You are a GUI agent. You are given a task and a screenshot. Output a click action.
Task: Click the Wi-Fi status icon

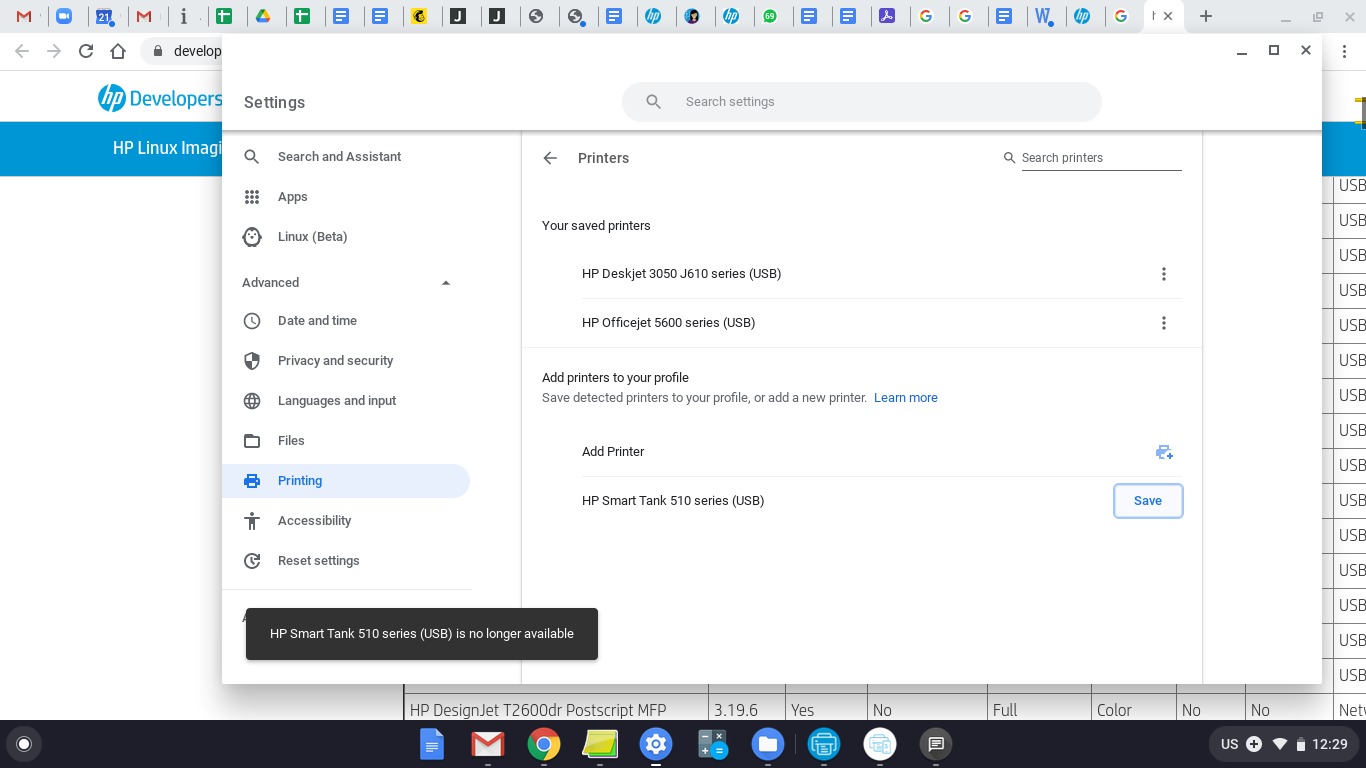coord(1279,744)
